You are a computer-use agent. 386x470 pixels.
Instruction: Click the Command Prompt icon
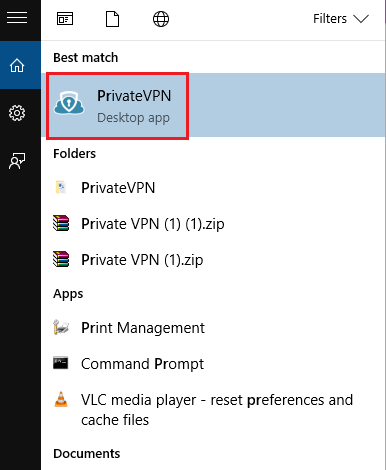61,363
